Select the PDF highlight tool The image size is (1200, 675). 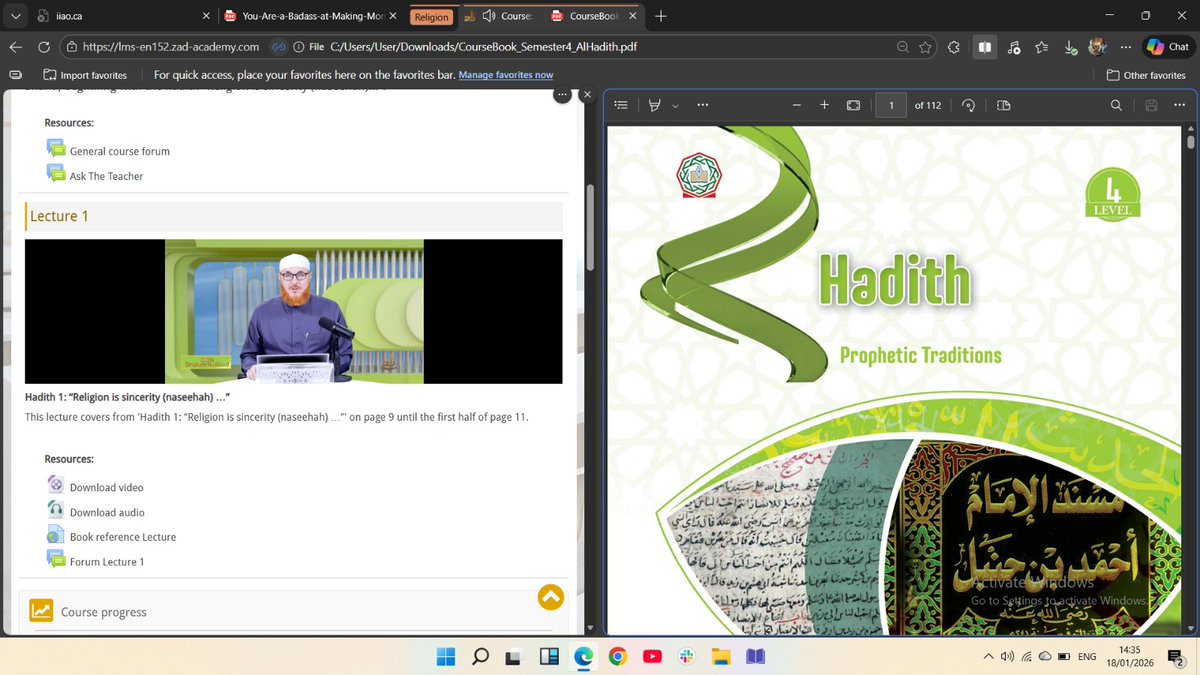pyautogui.click(x=656, y=104)
